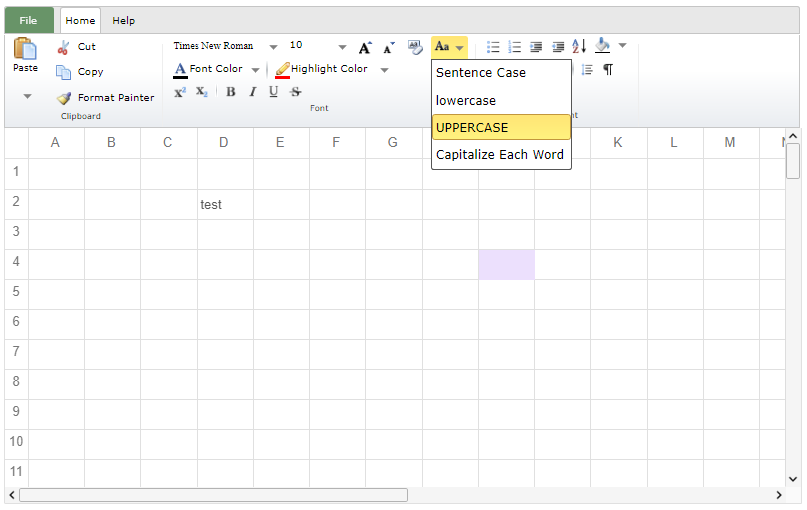The image size is (807, 510).
Task: Click the sort A to Z icon
Action: (579, 47)
